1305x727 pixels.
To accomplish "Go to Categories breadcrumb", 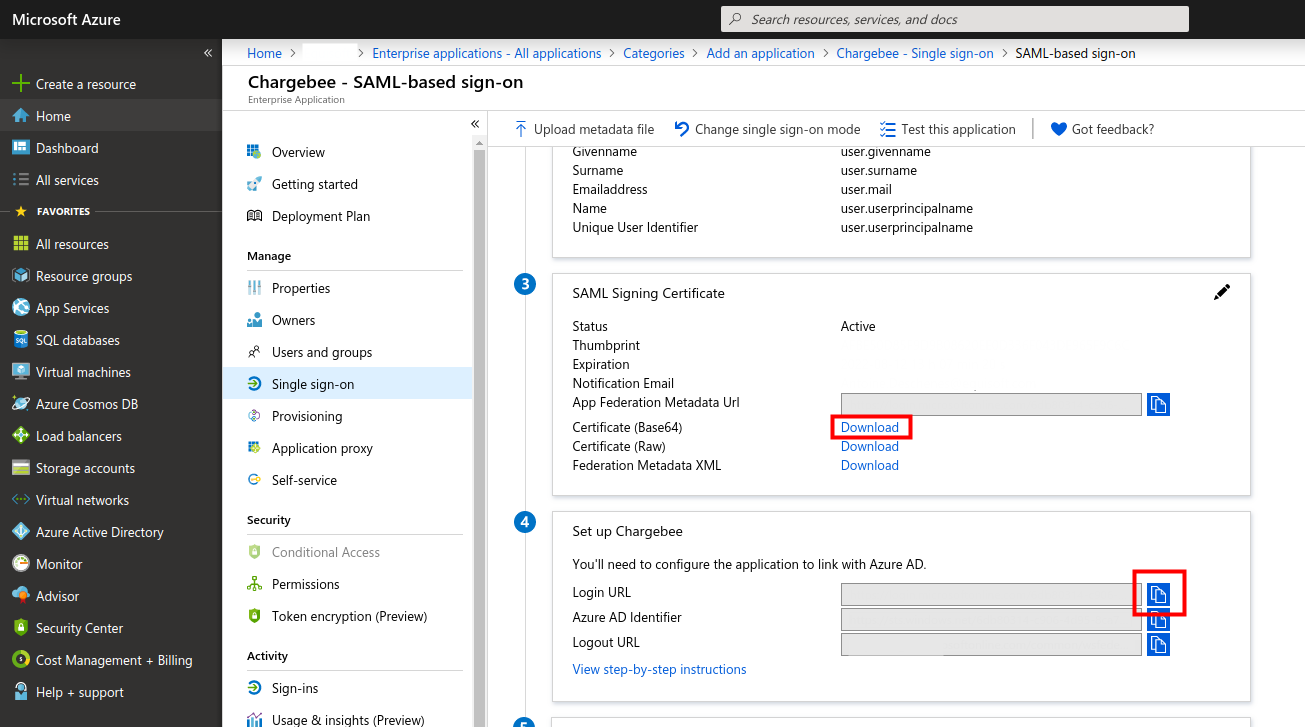I will click(x=654, y=53).
